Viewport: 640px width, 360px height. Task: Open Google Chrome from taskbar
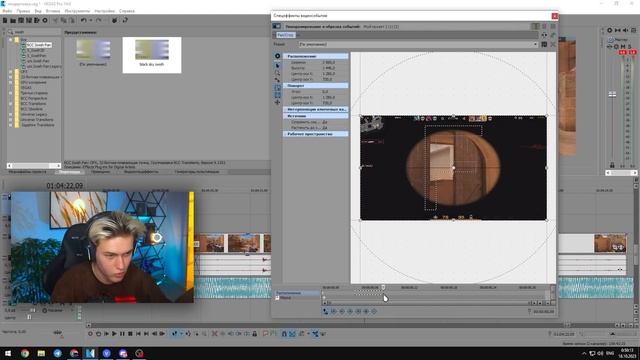(25, 353)
